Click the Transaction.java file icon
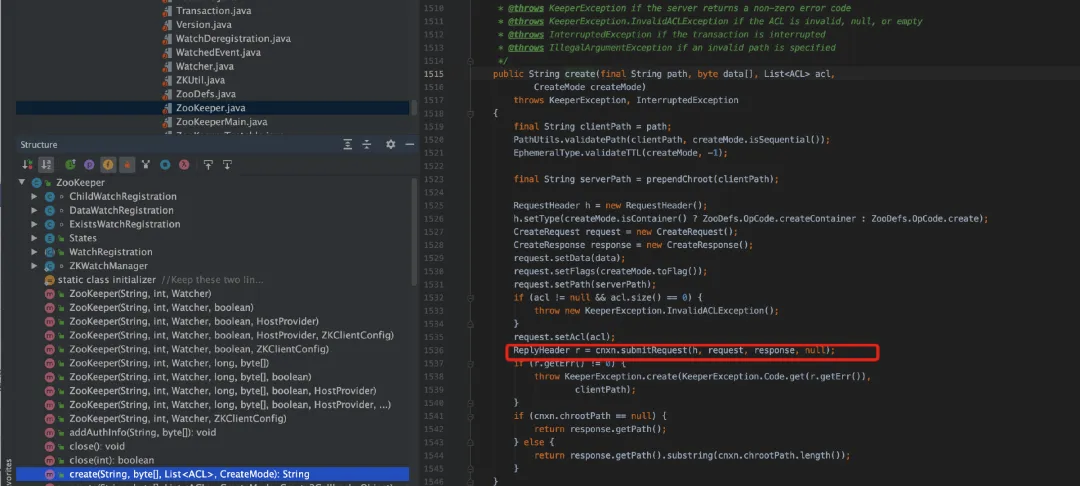 pyautogui.click(x=167, y=11)
